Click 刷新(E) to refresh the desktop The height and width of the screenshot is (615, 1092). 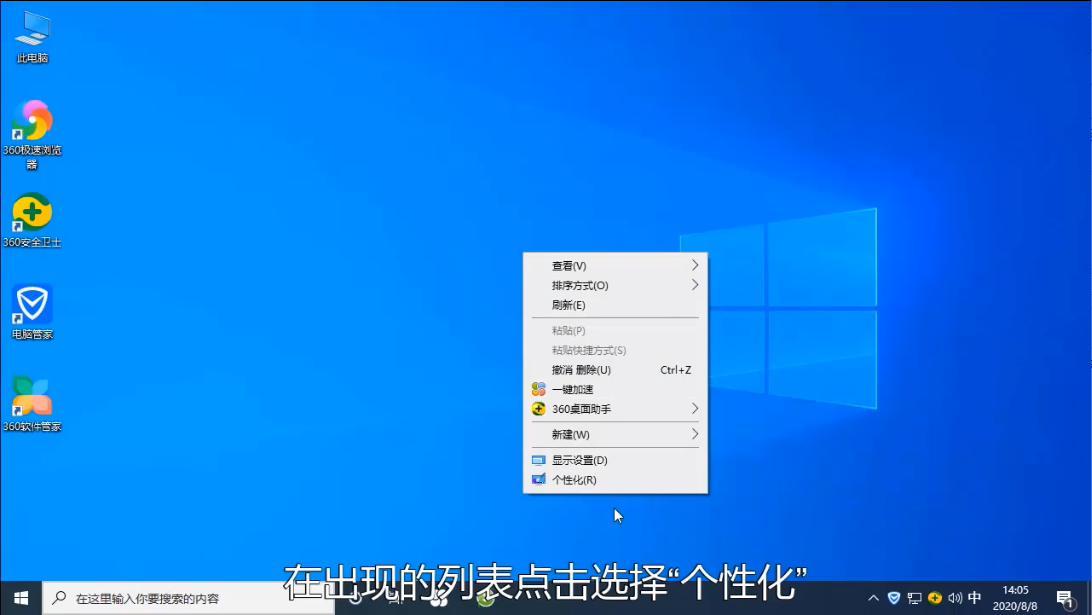click(x=568, y=305)
